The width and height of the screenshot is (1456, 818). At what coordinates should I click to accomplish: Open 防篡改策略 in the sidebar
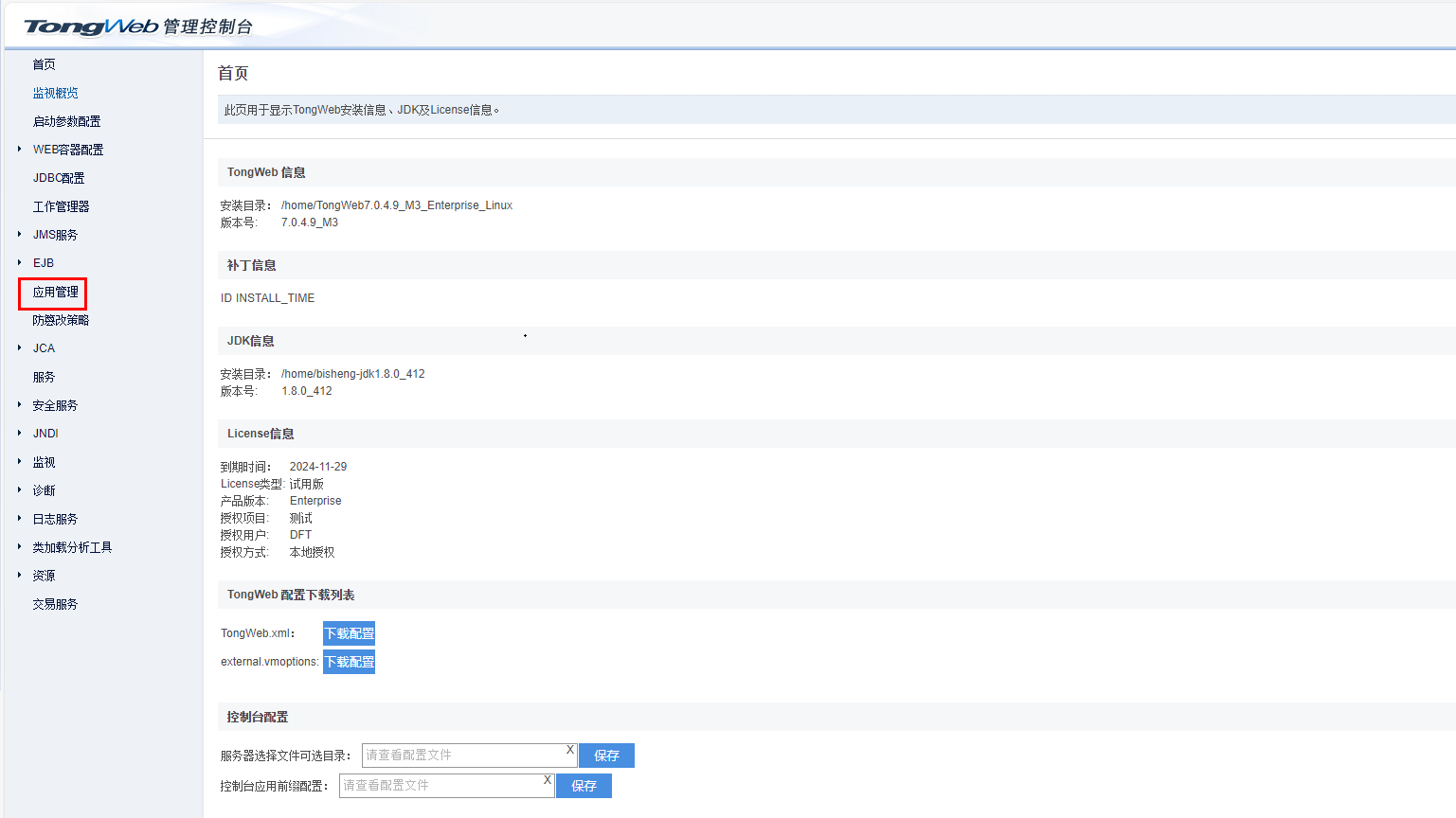pos(61,320)
